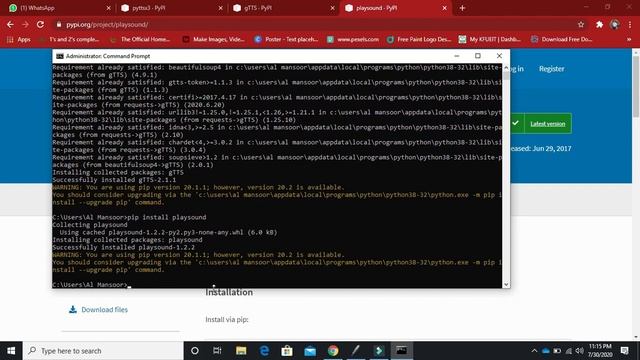
Task: Close the gTTS tab
Action: 332,8
